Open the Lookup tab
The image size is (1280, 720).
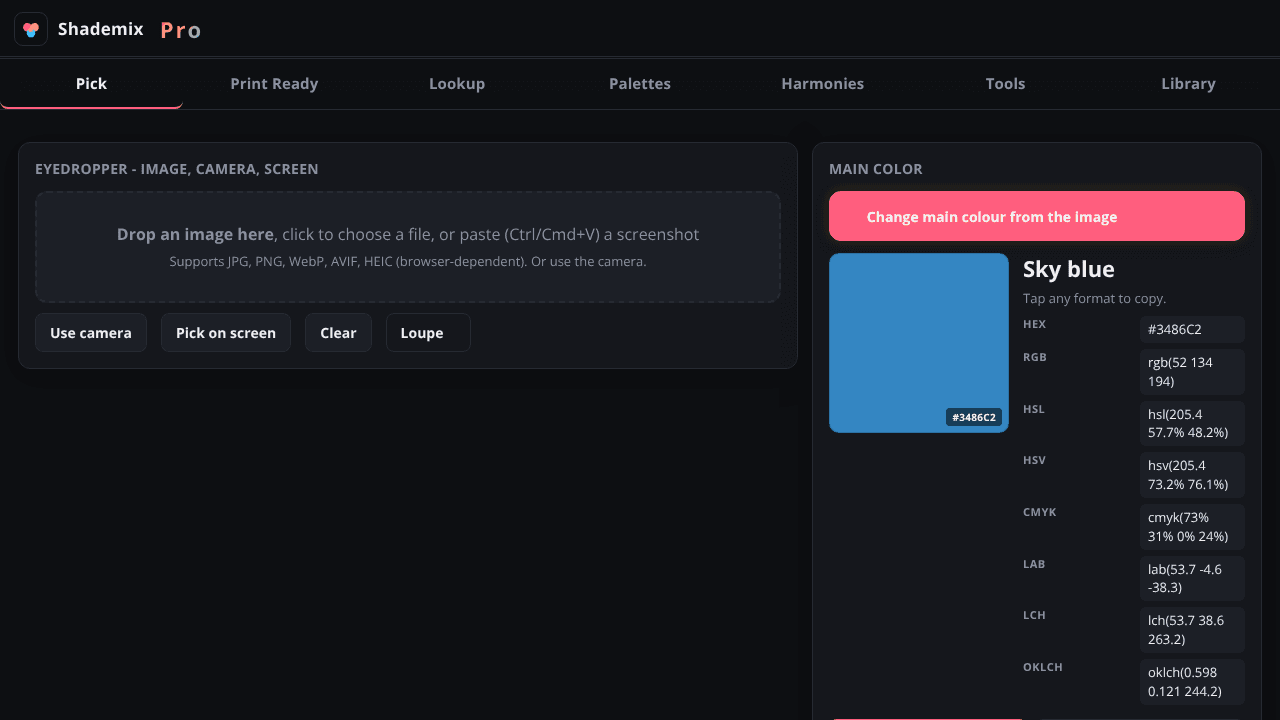coord(457,84)
